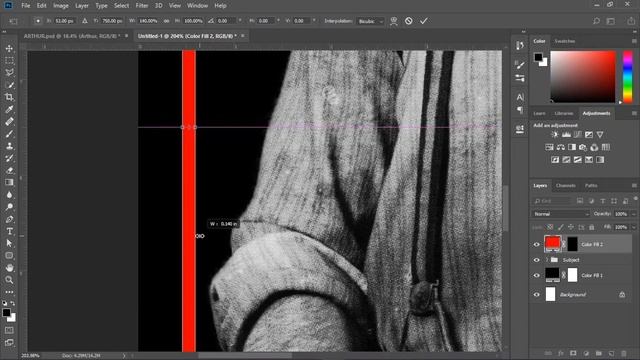Commit the transform with the checkmark
640x360 pixels.
[x=424, y=21]
